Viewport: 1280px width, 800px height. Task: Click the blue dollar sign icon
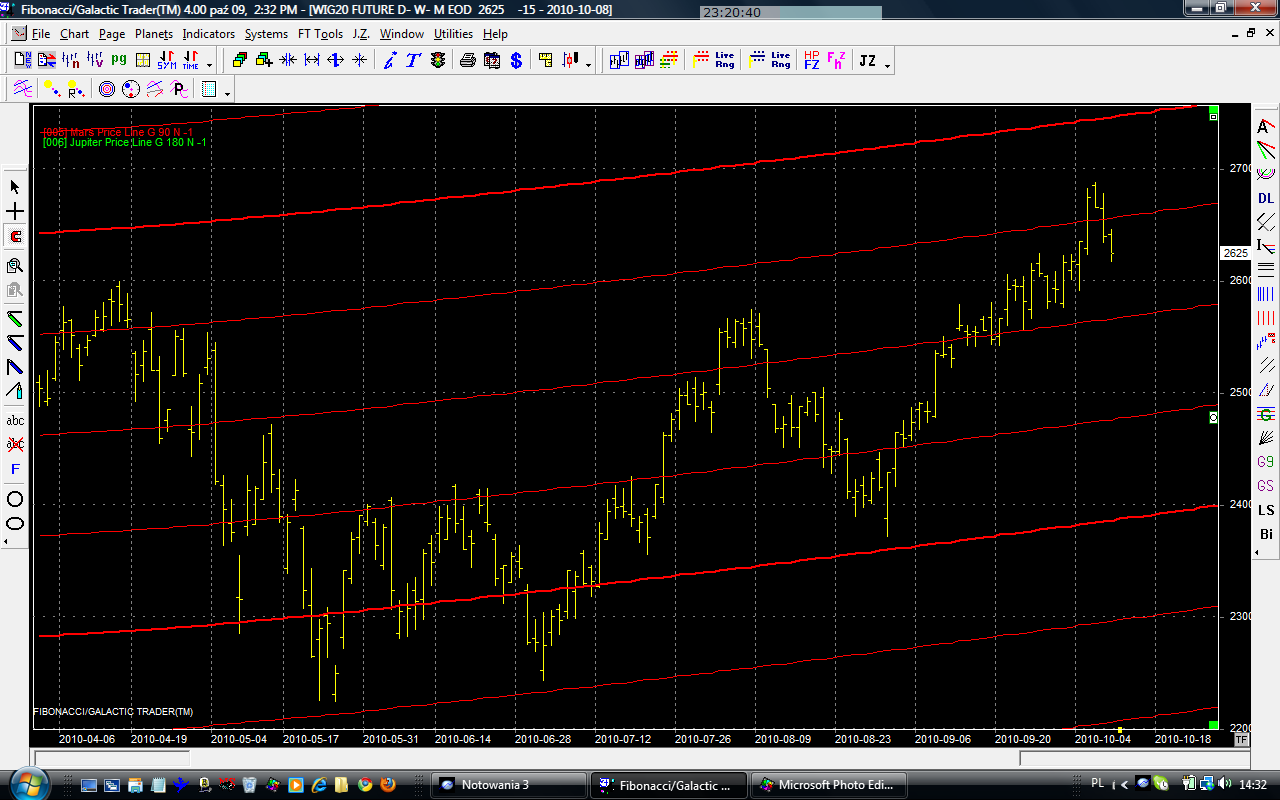pyautogui.click(x=516, y=61)
